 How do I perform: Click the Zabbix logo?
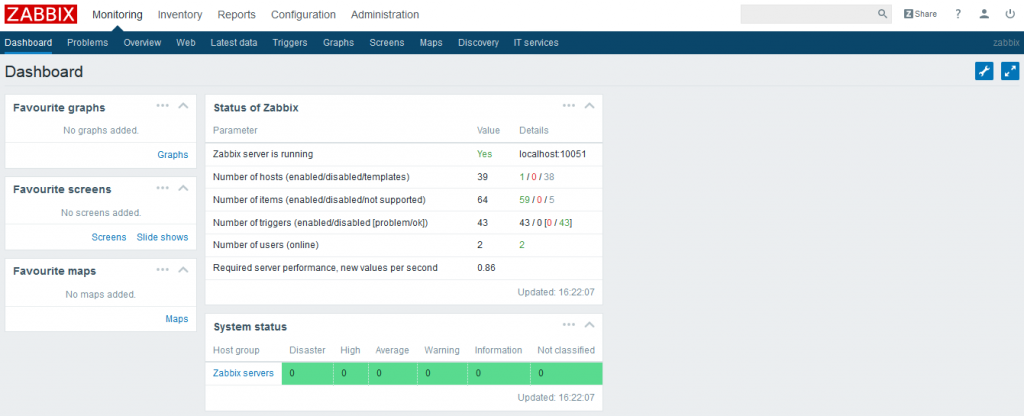point(40,14)
